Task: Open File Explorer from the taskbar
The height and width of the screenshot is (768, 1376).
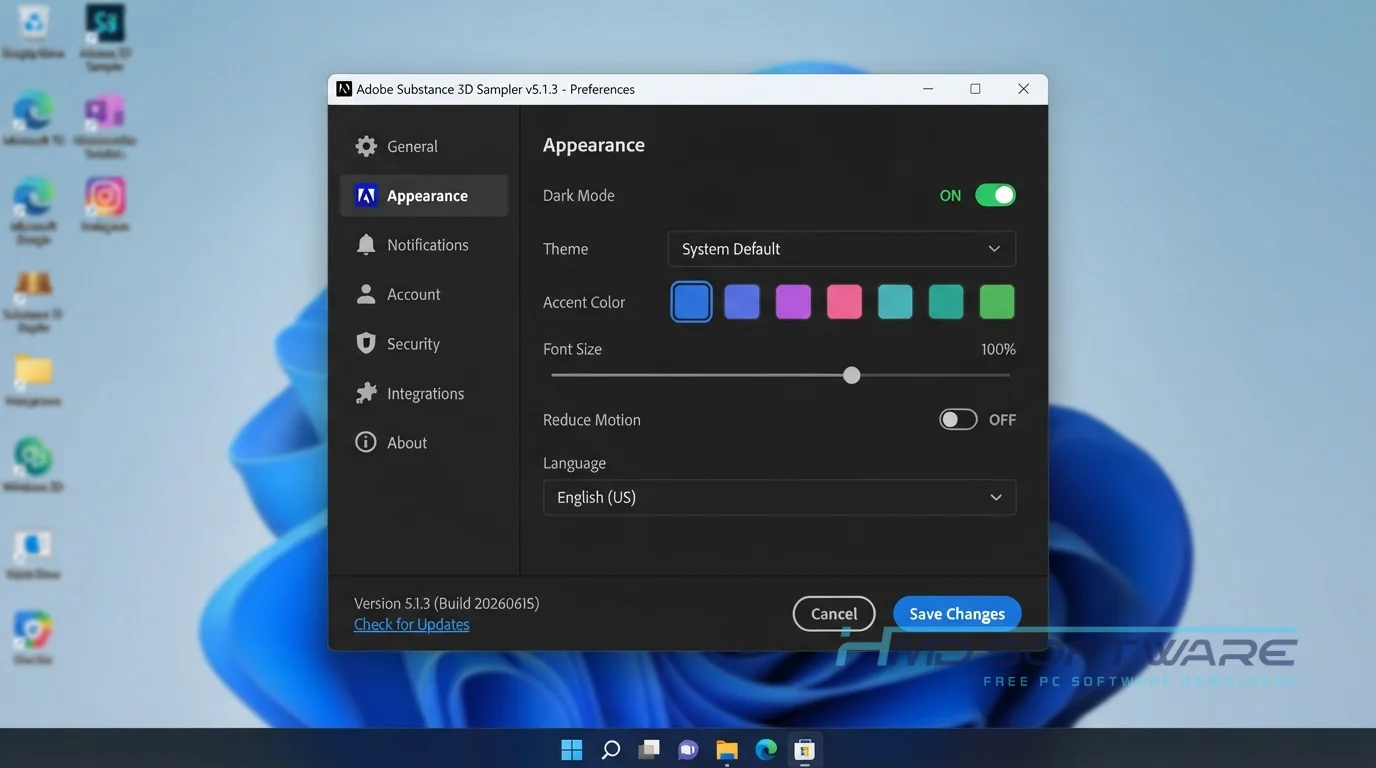Action: [x=727, y=749]
